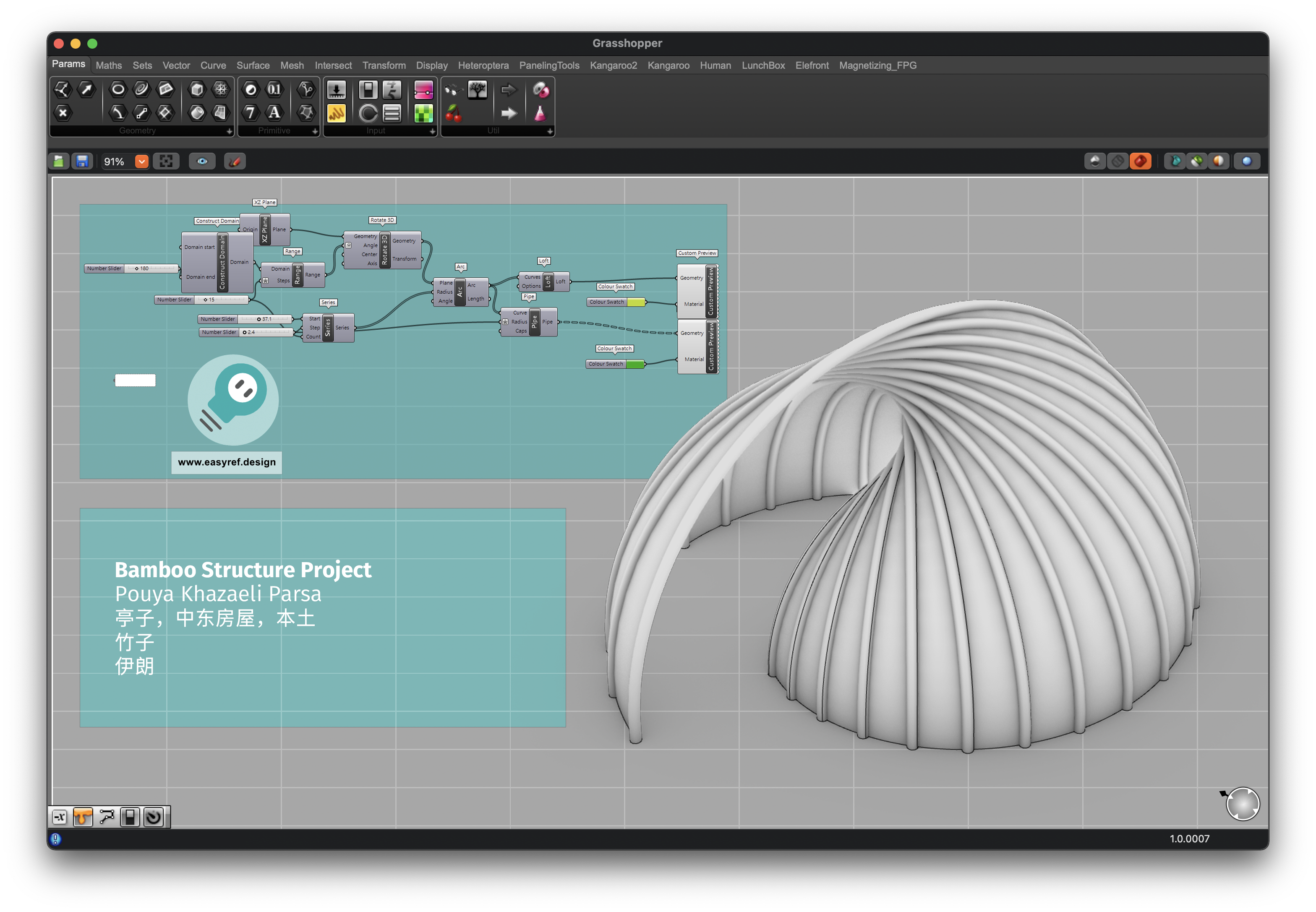Expand the Input panel plus arrow
1316x912 pixels.
point(432,131)
